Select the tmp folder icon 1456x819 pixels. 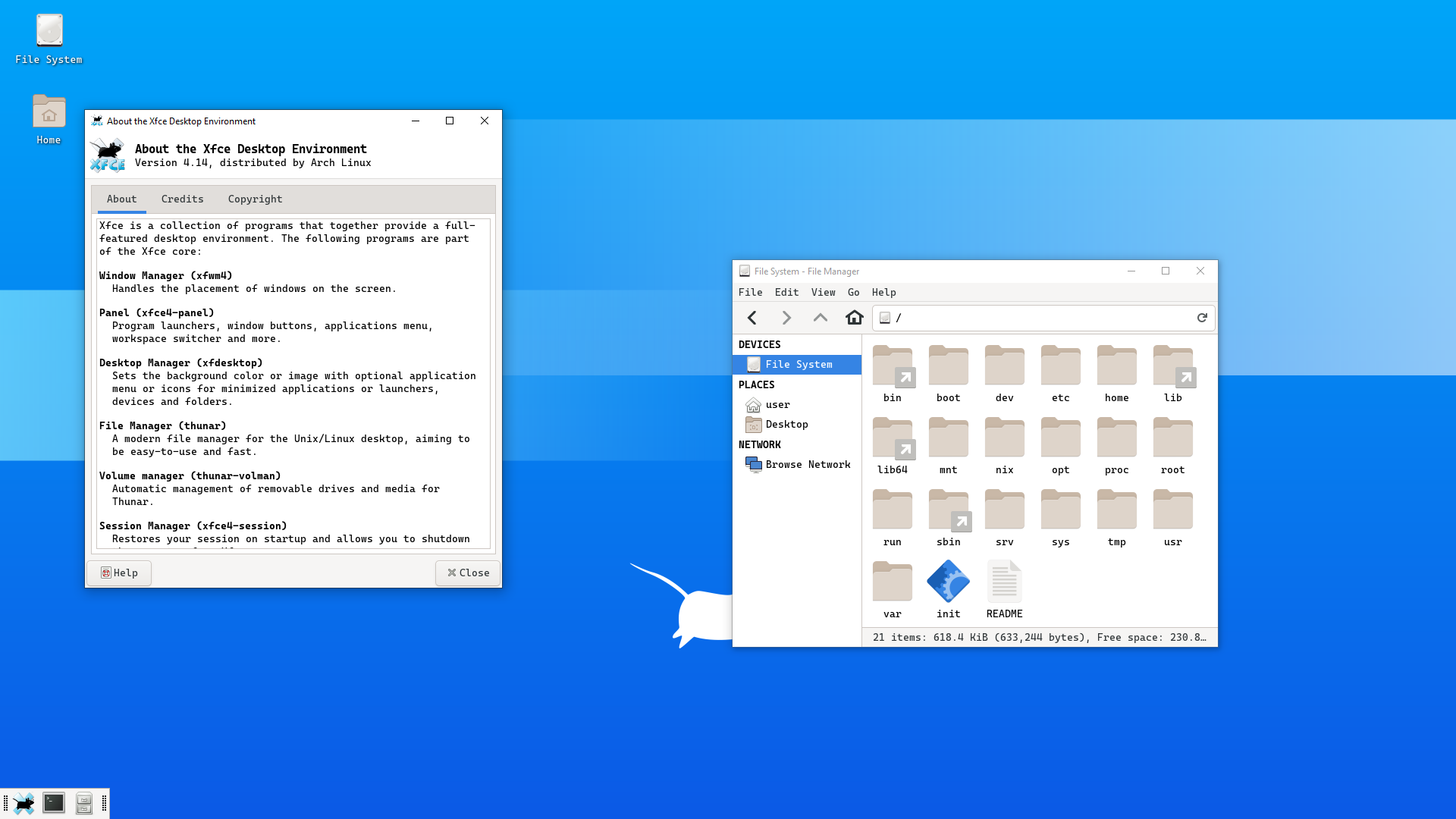tap(1117, 510)
